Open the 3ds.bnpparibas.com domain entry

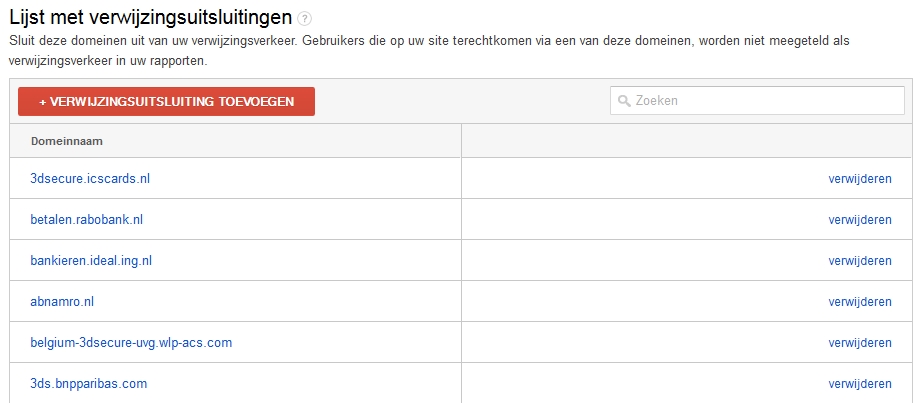tap(88, 384)
